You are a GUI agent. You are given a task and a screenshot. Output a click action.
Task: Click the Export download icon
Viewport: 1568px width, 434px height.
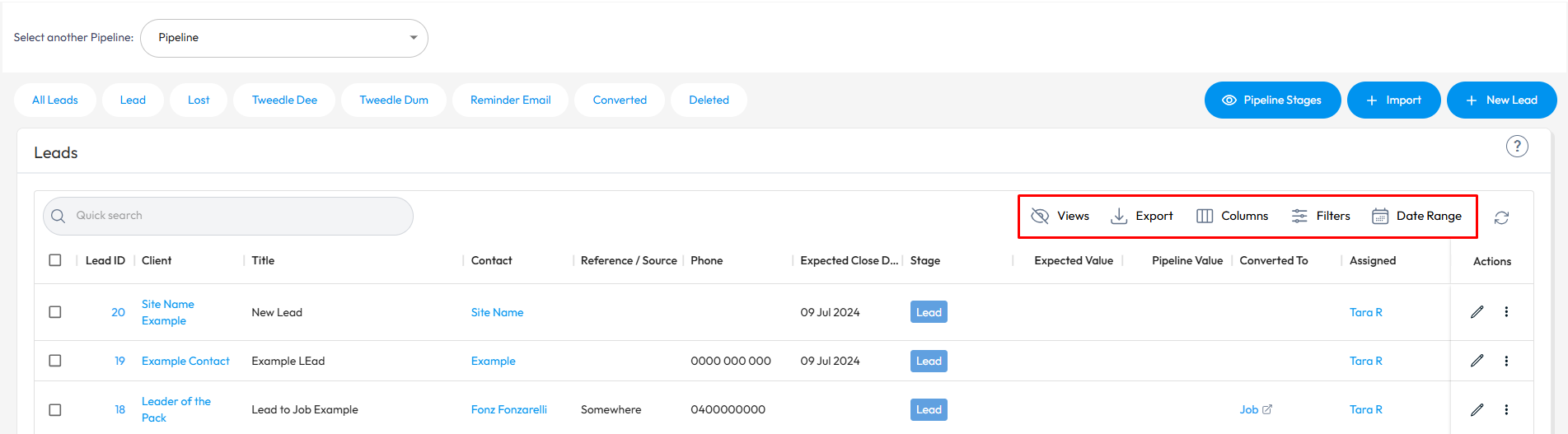tap(1119, 216)
